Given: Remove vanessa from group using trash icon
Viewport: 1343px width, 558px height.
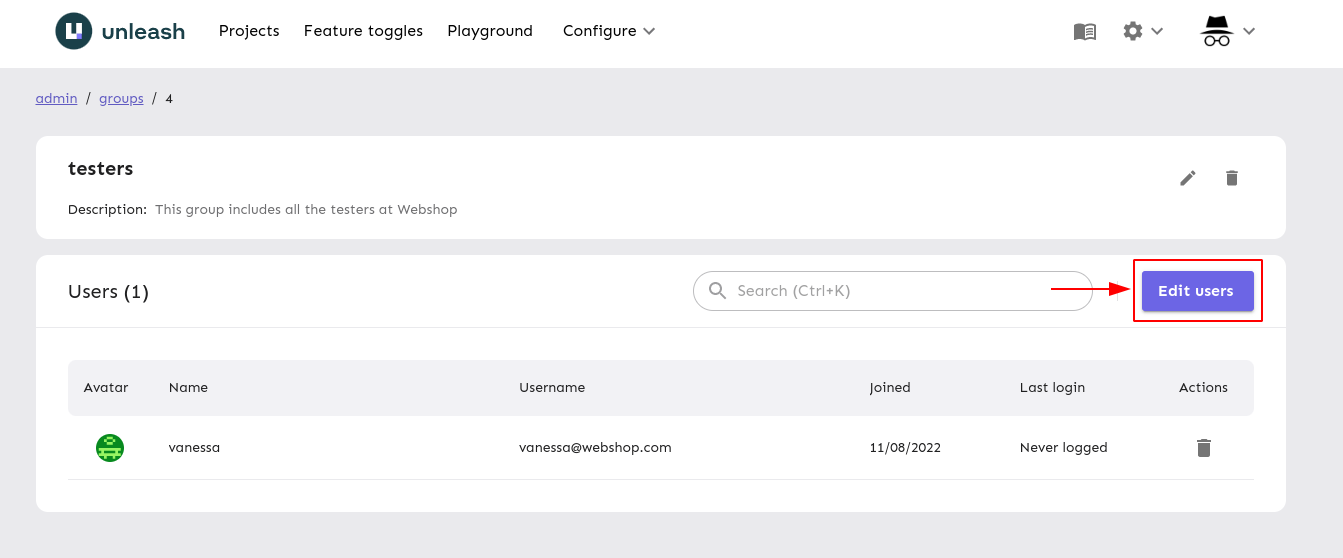Looking at the screenshot, I should [x=1203, y=448].
